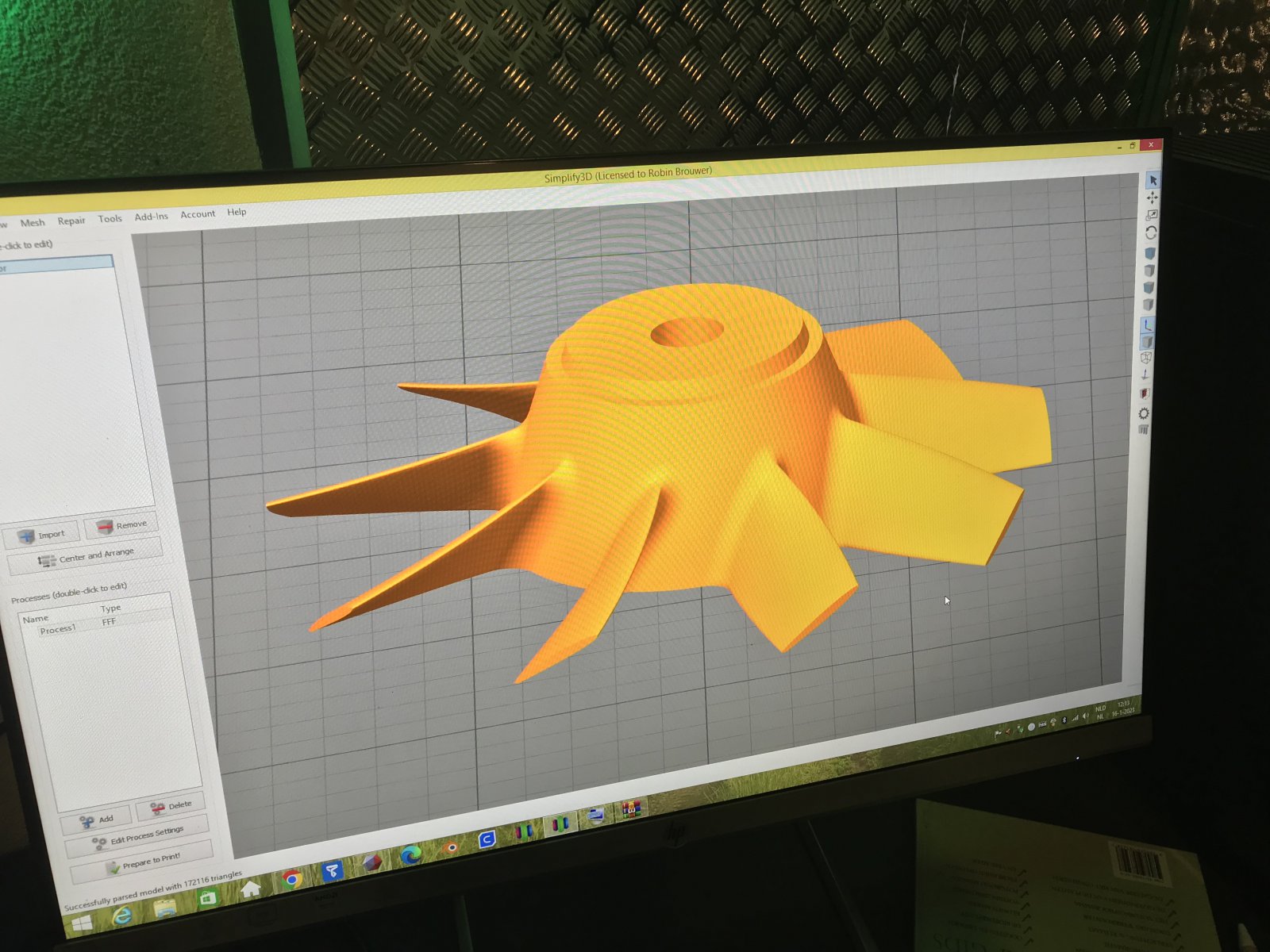This screenshot has width=1270, height=952.
Task: Click the Remove model button
Action: 121,525
